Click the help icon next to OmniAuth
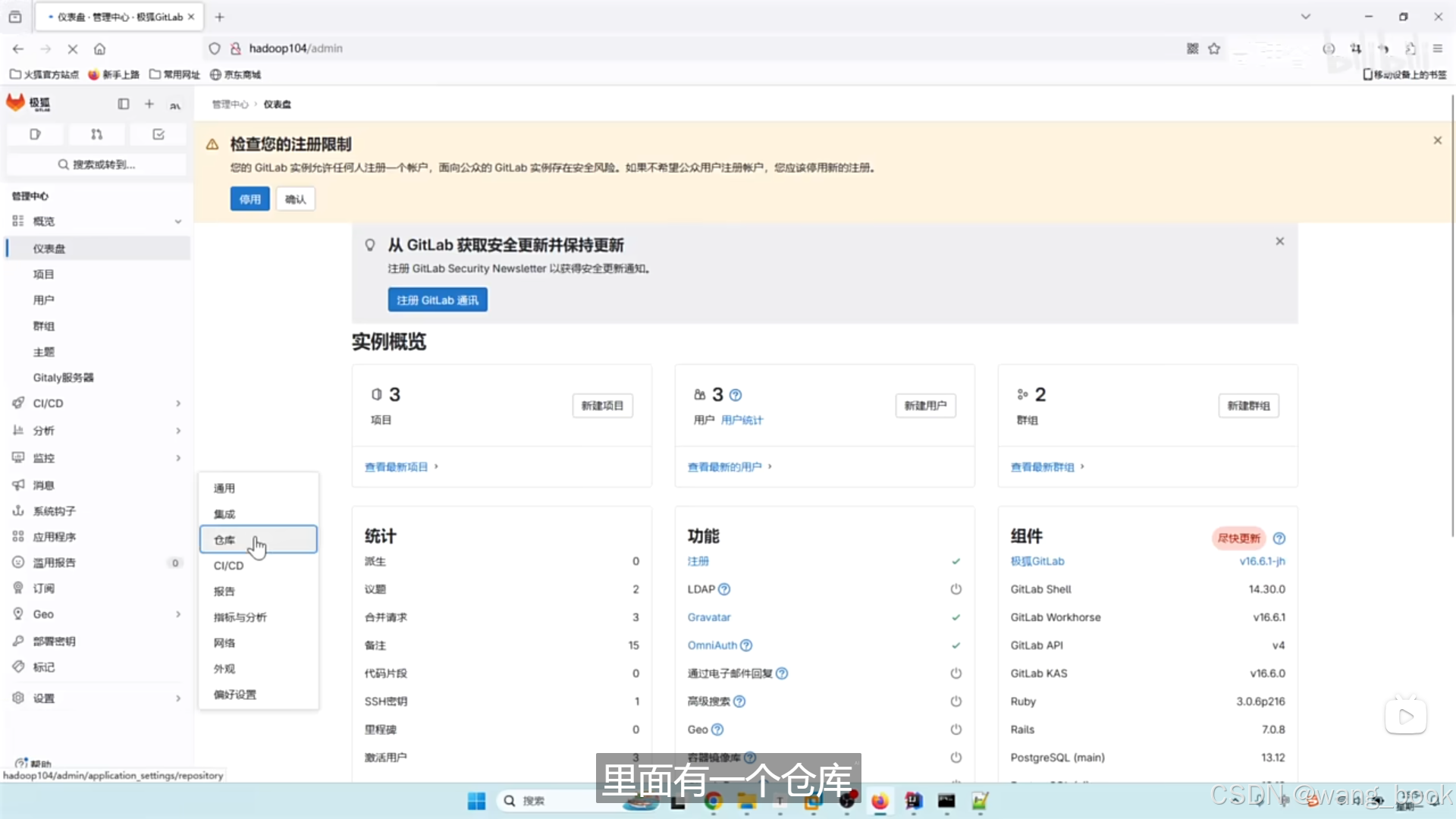This screenshot has height=819, width=1456. [746, 645]
